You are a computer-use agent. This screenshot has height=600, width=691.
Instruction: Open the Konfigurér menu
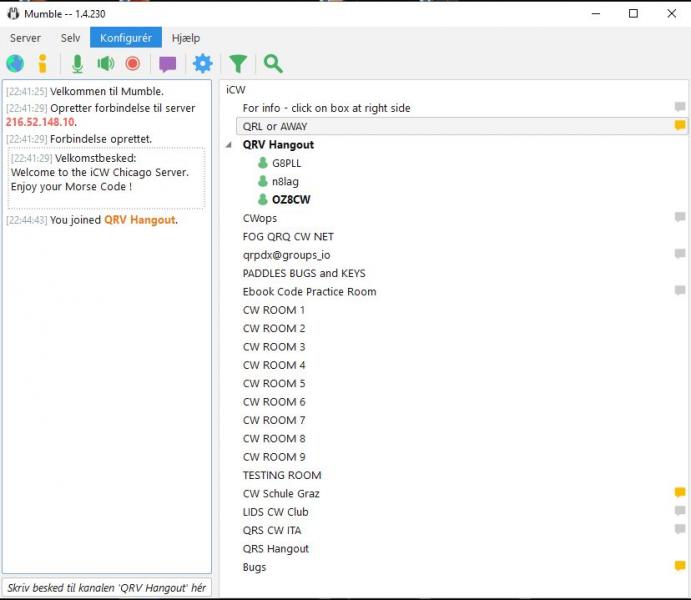click(126, 38)
